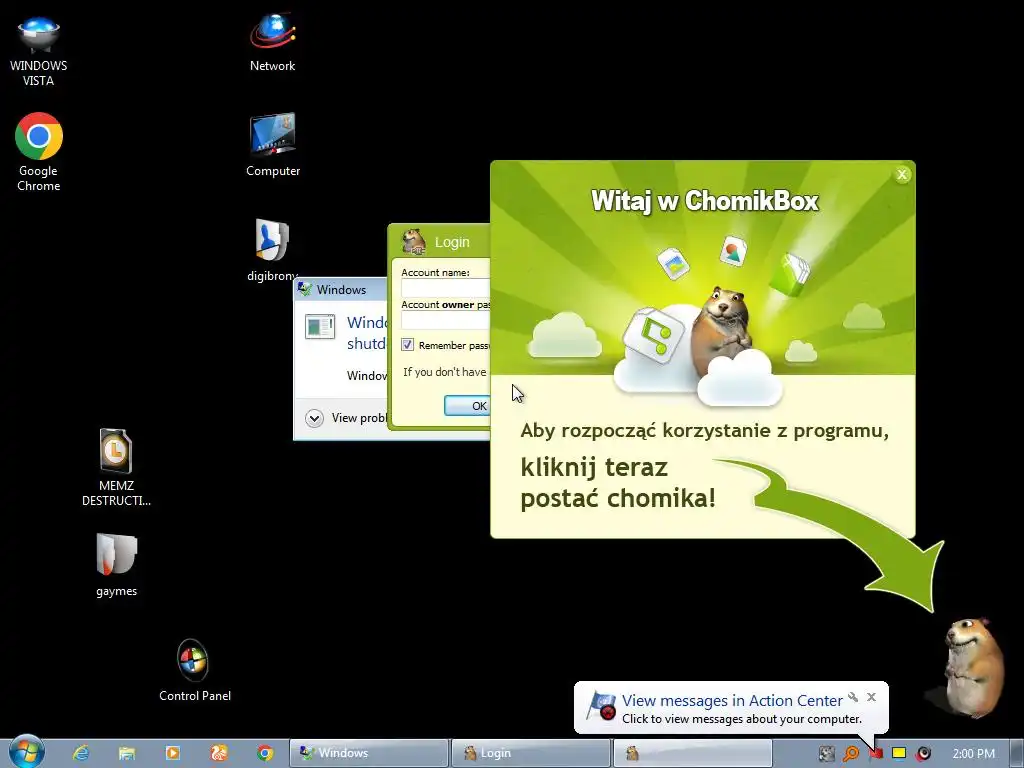Open the Start menu orb
The height and width of the screenshot is (768, 1024).
point(26,752)
